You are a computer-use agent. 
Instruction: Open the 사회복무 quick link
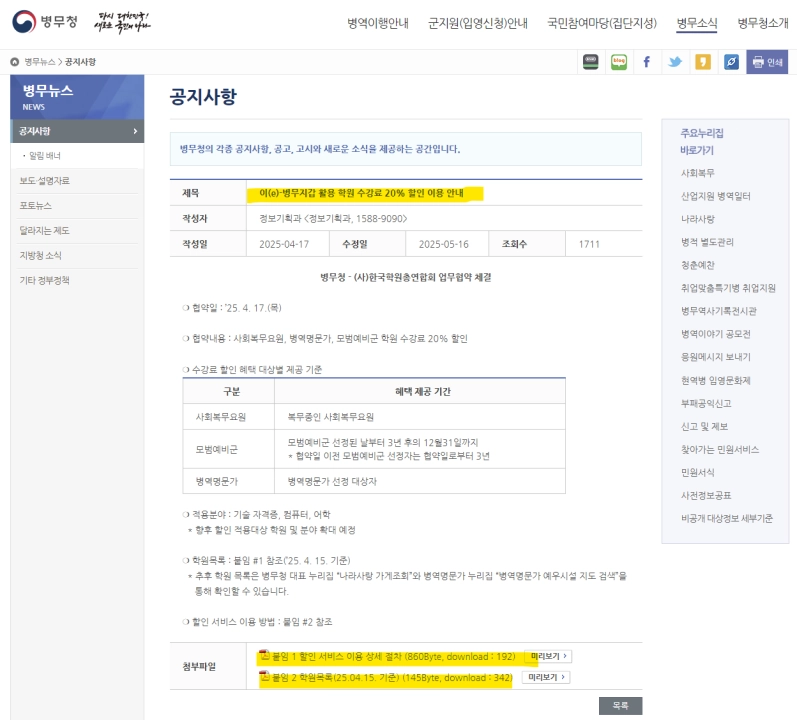click(x=697, y=173)
